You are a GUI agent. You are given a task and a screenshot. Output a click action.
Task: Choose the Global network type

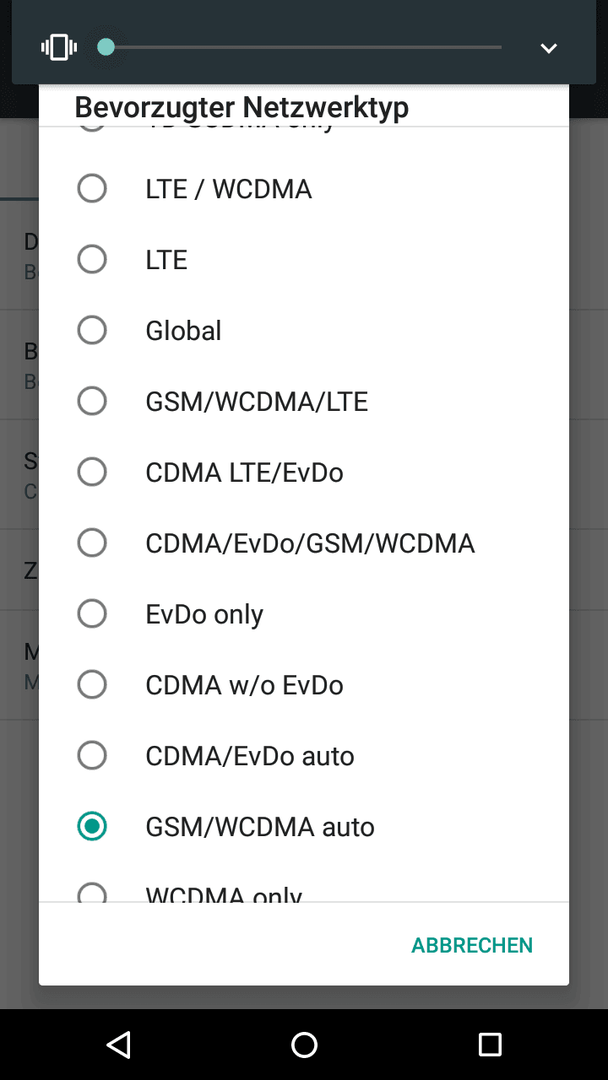point(304,331)
